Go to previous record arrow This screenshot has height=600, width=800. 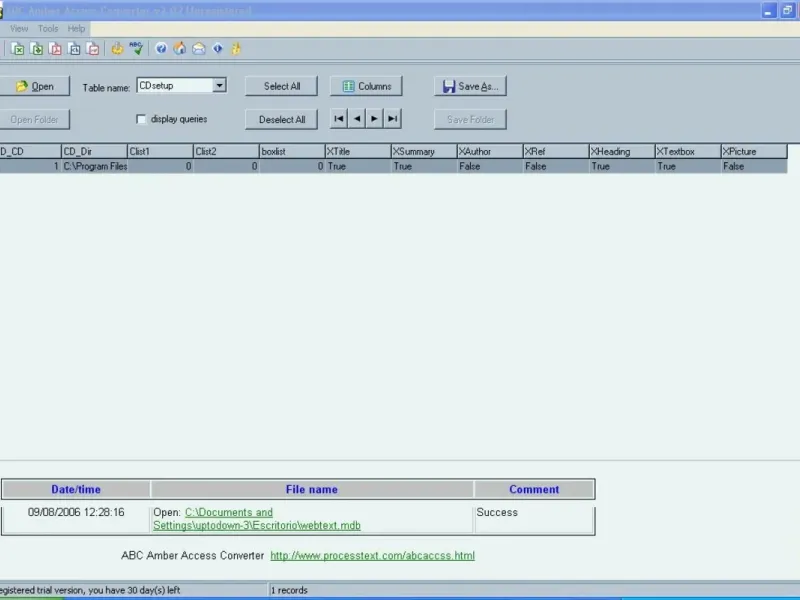pos(357,119)
